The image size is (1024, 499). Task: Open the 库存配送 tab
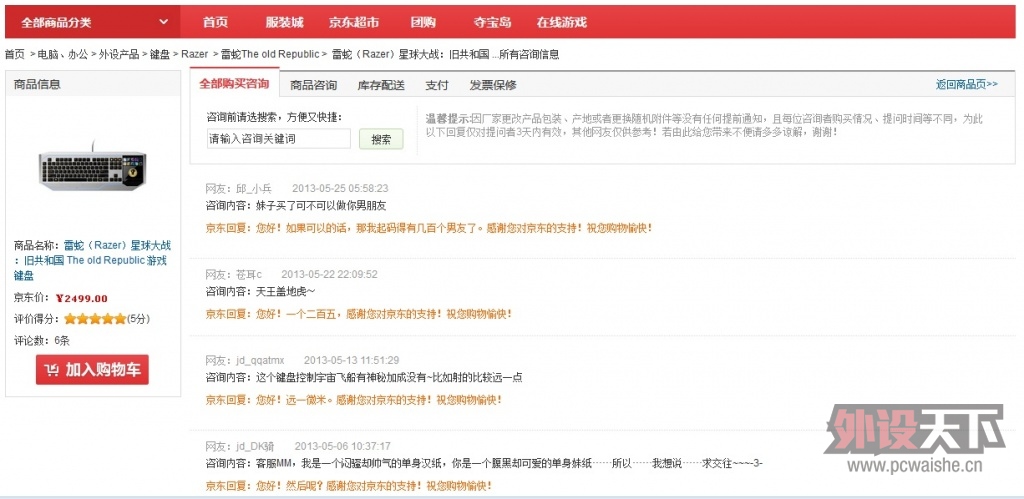(x=381, y=85)
